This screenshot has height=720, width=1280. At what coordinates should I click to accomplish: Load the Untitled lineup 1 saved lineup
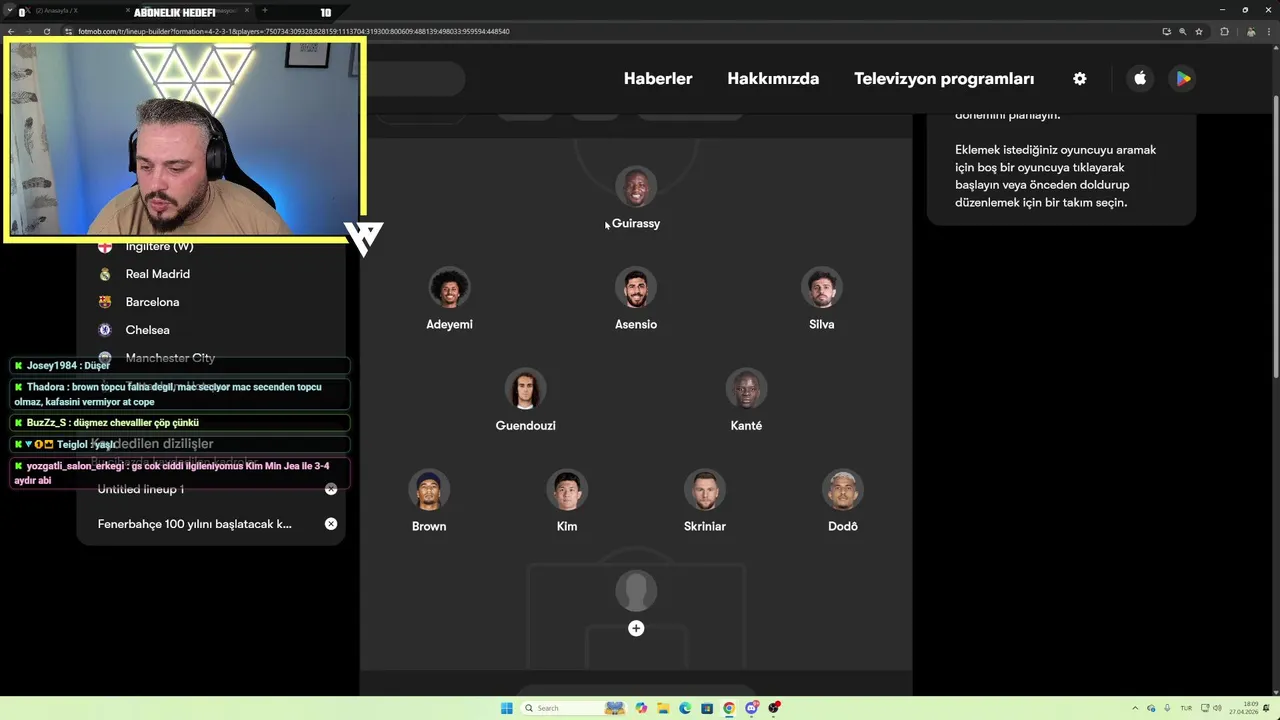pyautogui.click(x=141, y=489)
